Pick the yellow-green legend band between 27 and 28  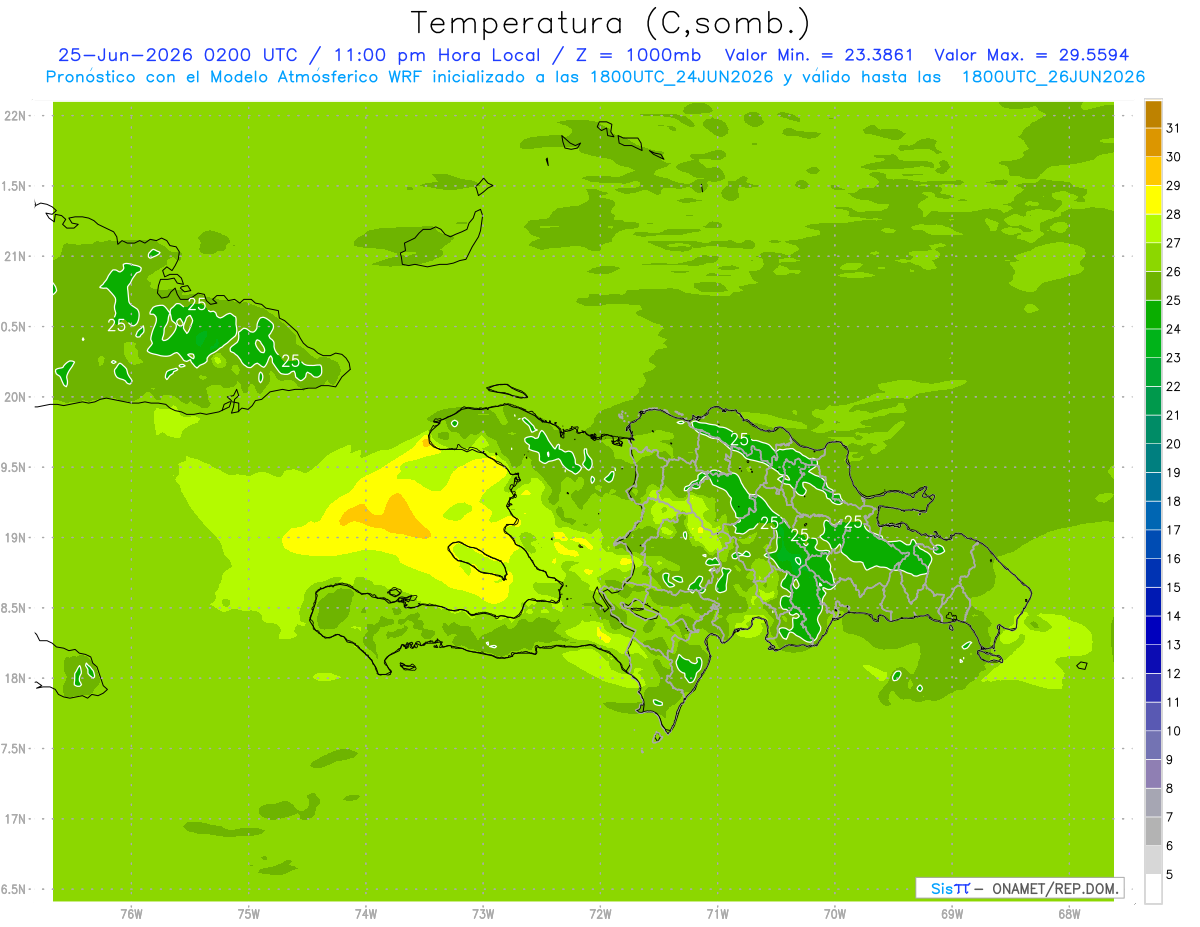pos(1153,228)
